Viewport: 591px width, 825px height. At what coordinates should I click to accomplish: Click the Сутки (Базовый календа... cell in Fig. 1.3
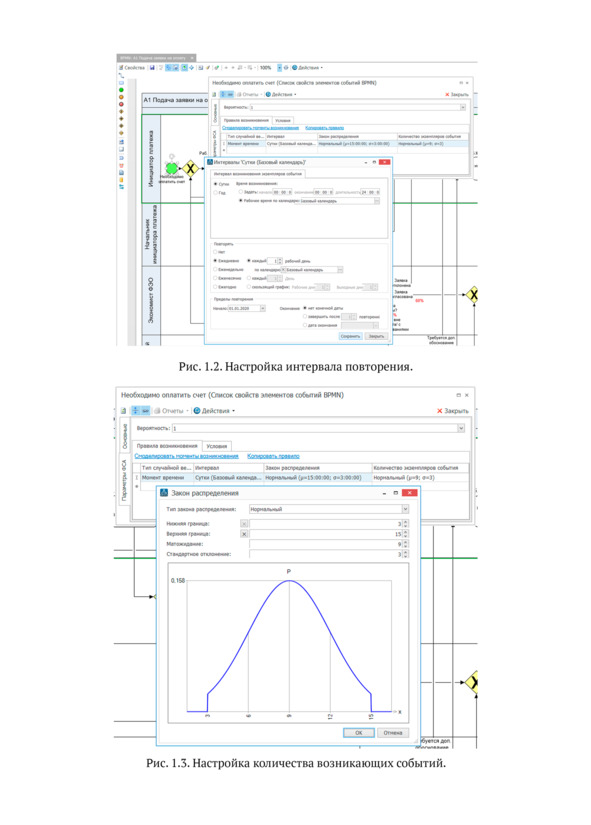[228, 478]
